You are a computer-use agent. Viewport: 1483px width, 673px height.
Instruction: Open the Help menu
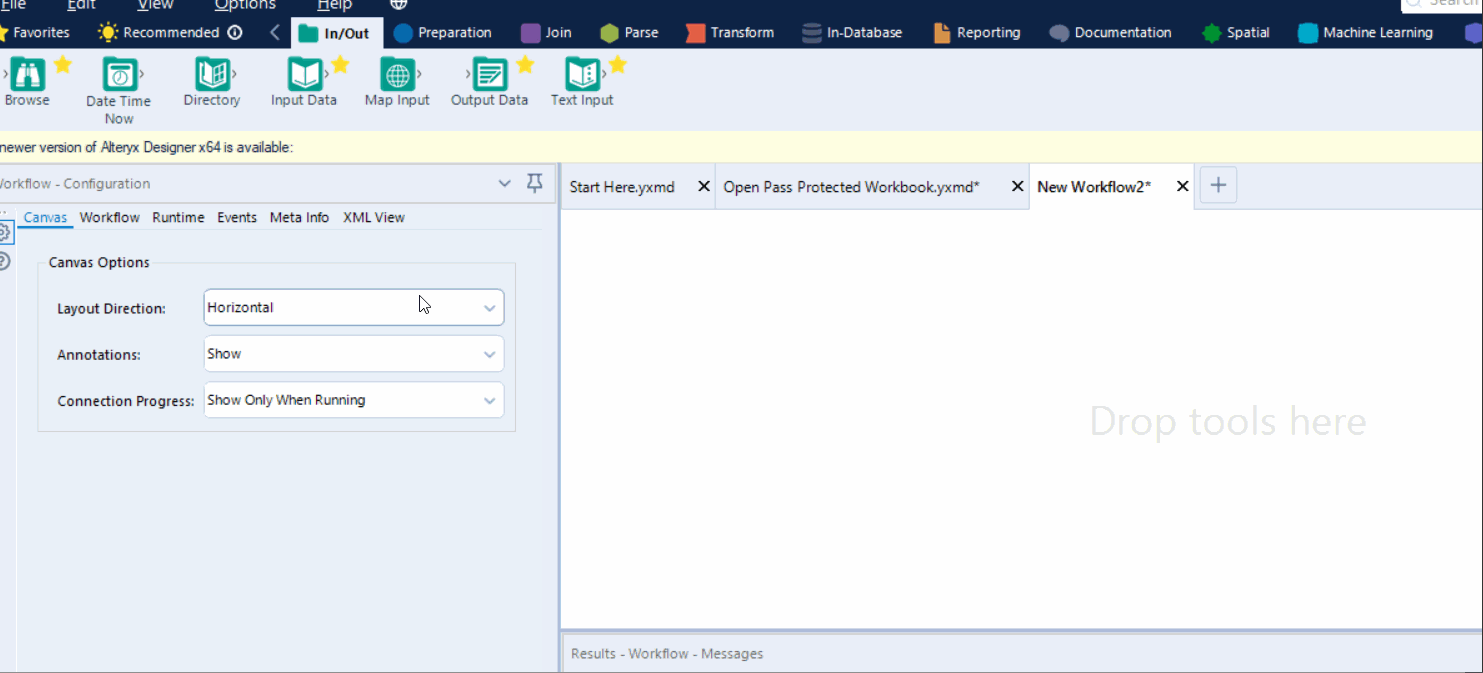coord(334,5)
